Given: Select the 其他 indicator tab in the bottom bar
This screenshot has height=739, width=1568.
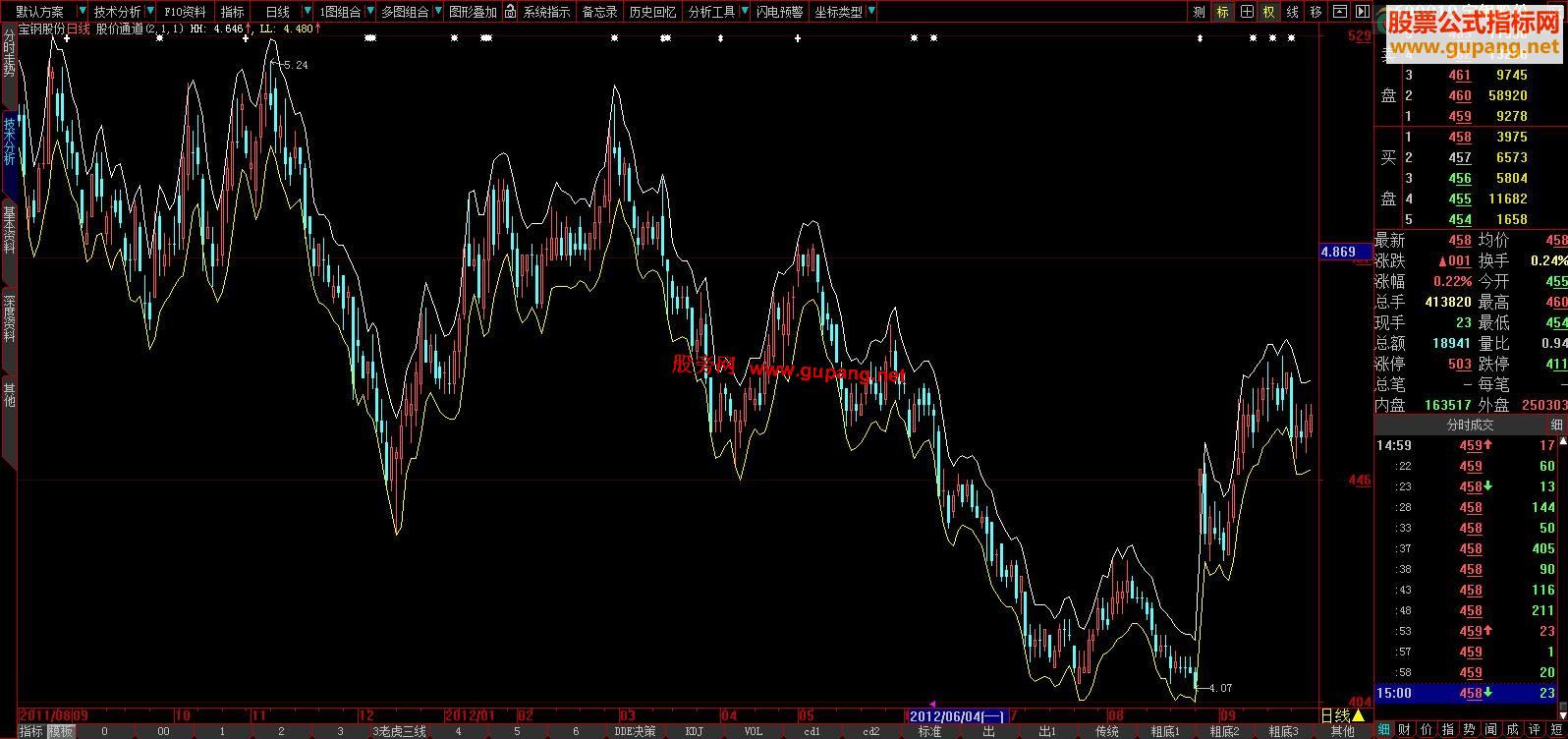Looking at the screenshot, I should 1343,731.
